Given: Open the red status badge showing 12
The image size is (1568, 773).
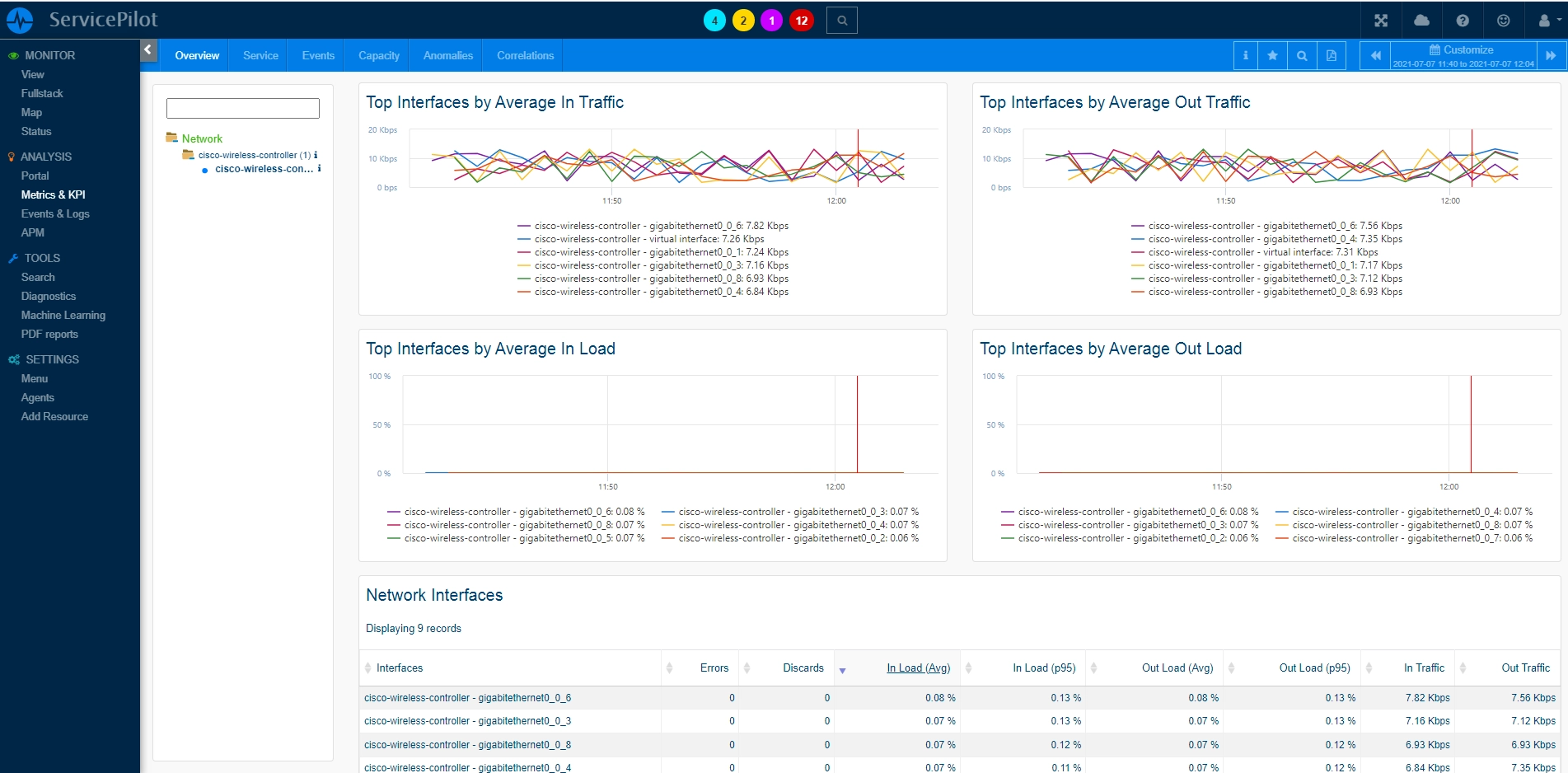Looking at the screenshot, I should [x=802, y=21].
